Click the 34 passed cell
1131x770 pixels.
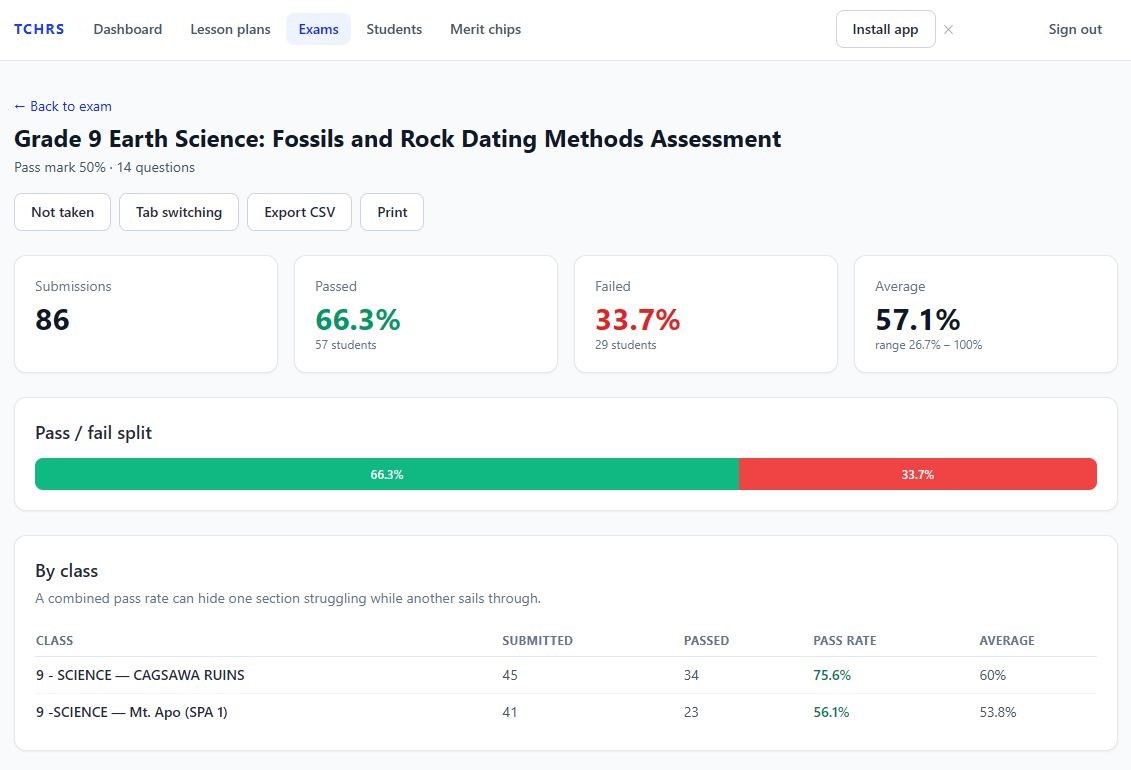691,676
